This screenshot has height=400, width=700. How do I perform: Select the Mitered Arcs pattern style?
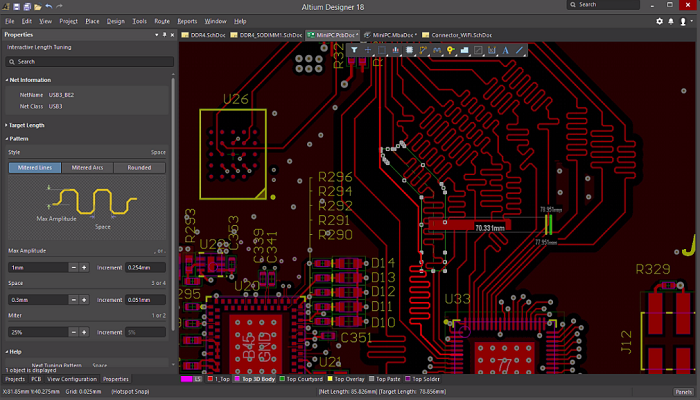tap(88, 167)
